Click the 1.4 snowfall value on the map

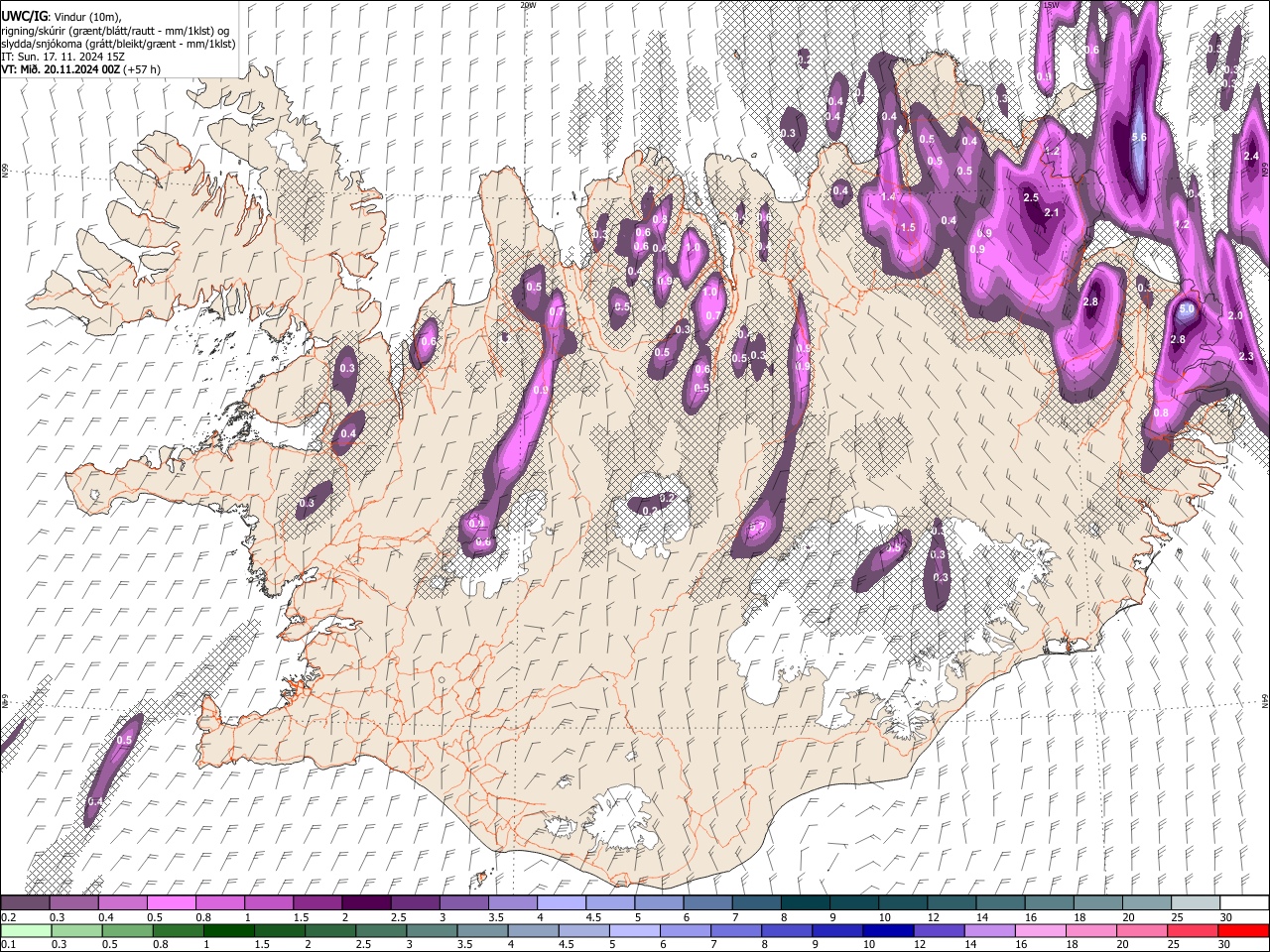(888, 197)
